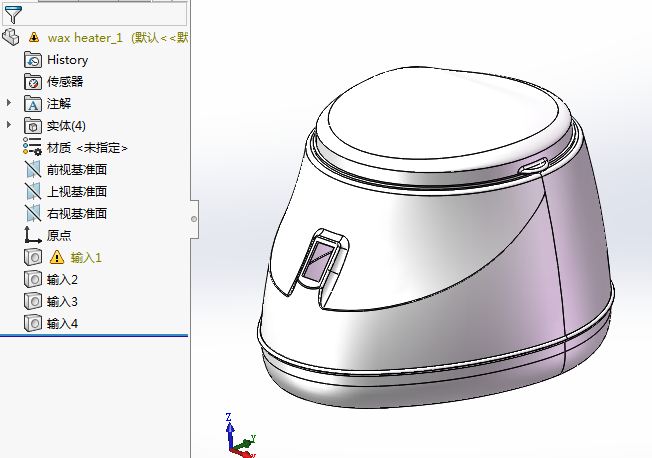Click the warning triangle next to 输入1
Viewport: 652px width, 458px height.
coord(57,257)
